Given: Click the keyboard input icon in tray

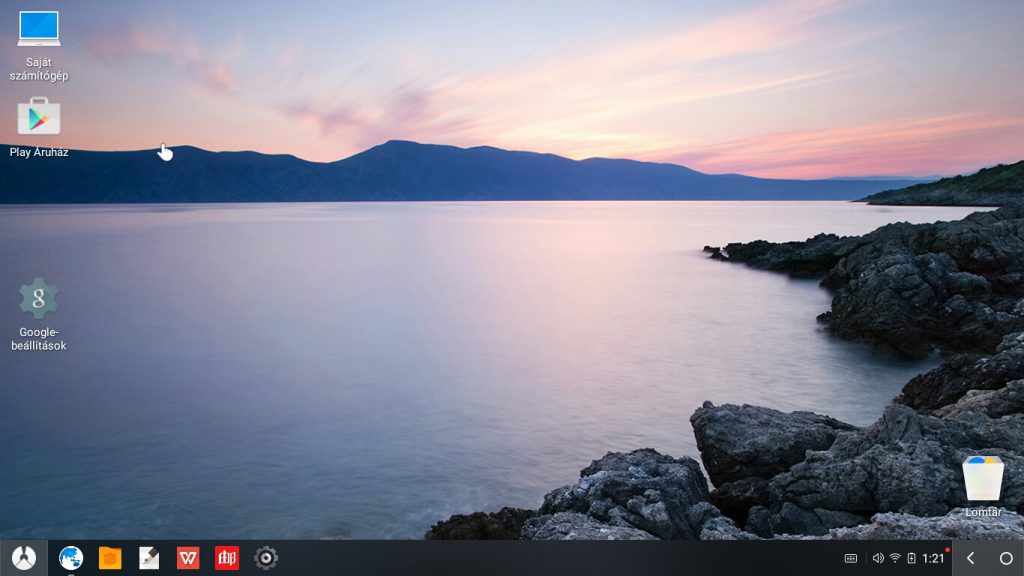Looking at the screenshot, I should click(851, 558).
